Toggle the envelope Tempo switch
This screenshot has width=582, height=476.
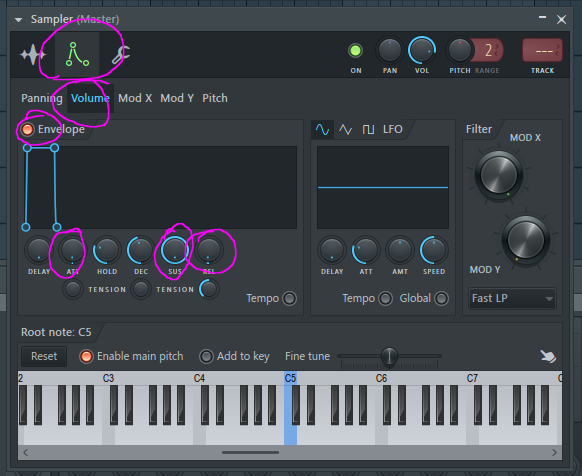290,299
